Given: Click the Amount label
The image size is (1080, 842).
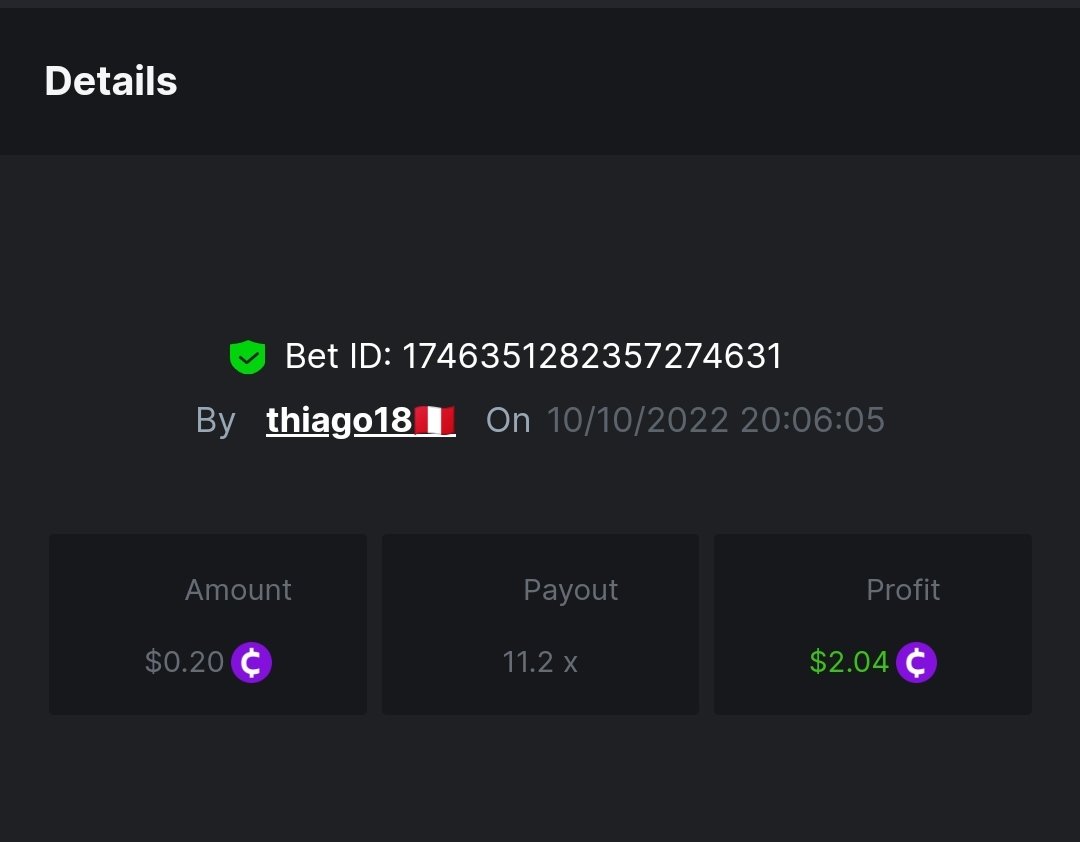Looking at the screenshot, I should tap(238, 590).
